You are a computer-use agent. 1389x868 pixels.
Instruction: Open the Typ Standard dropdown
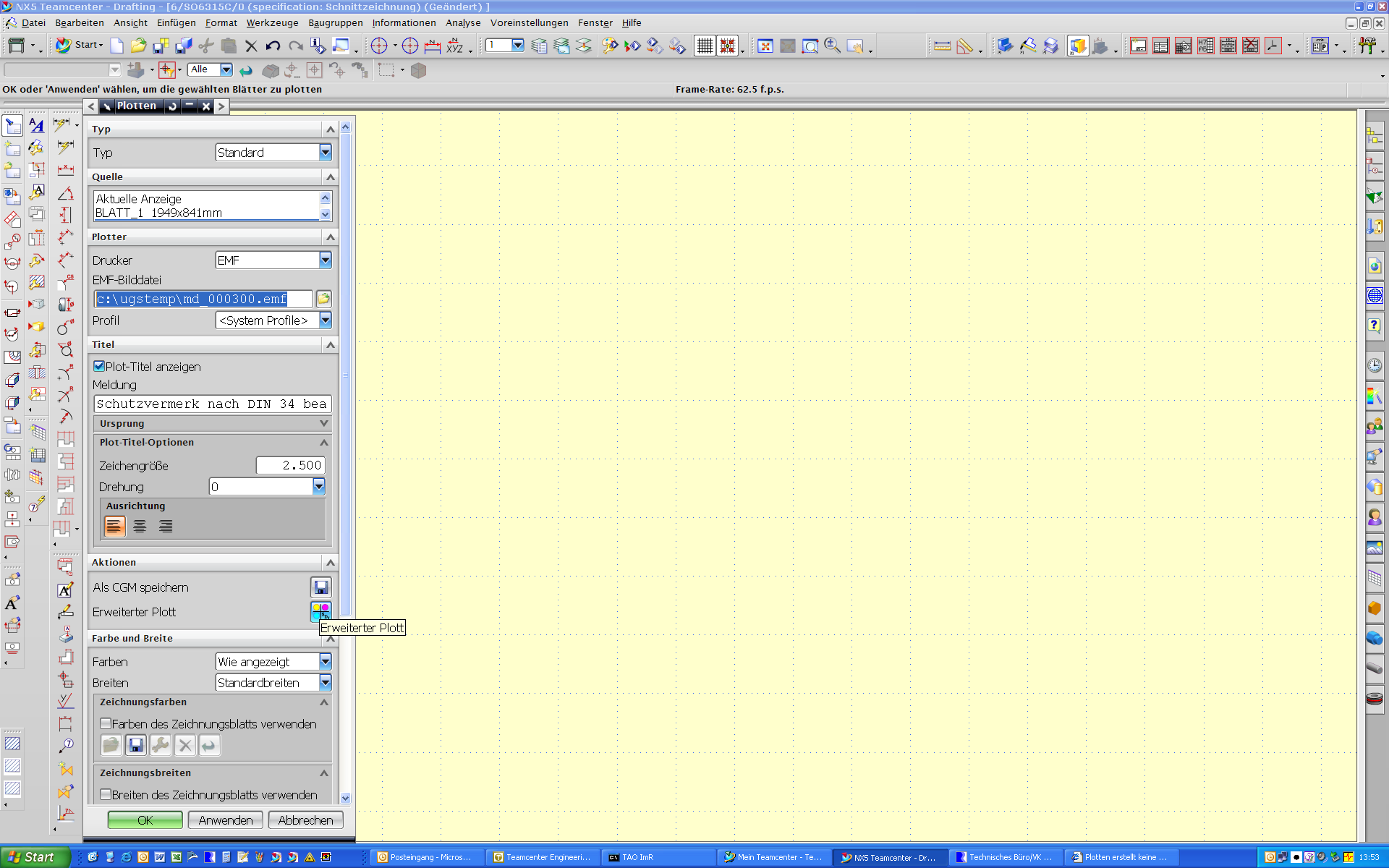325,152
